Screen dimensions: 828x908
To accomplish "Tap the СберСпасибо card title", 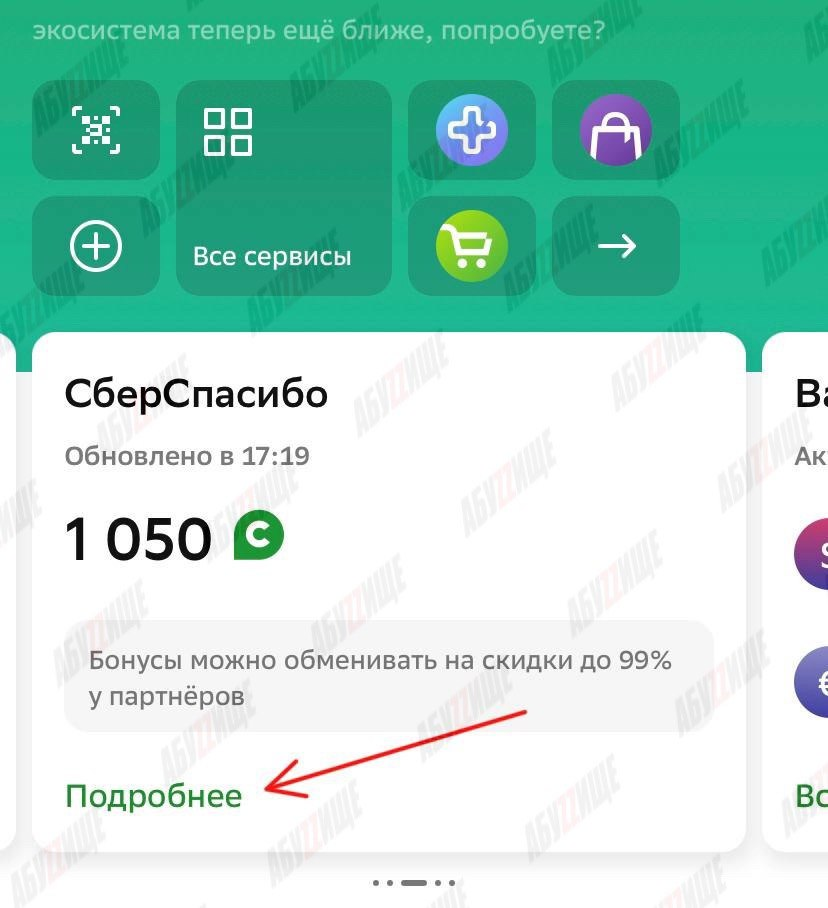I will point(196,394).
